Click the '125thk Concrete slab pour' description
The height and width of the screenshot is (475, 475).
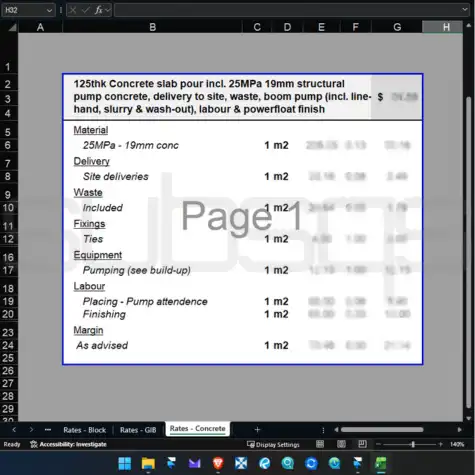coord(222,97)
